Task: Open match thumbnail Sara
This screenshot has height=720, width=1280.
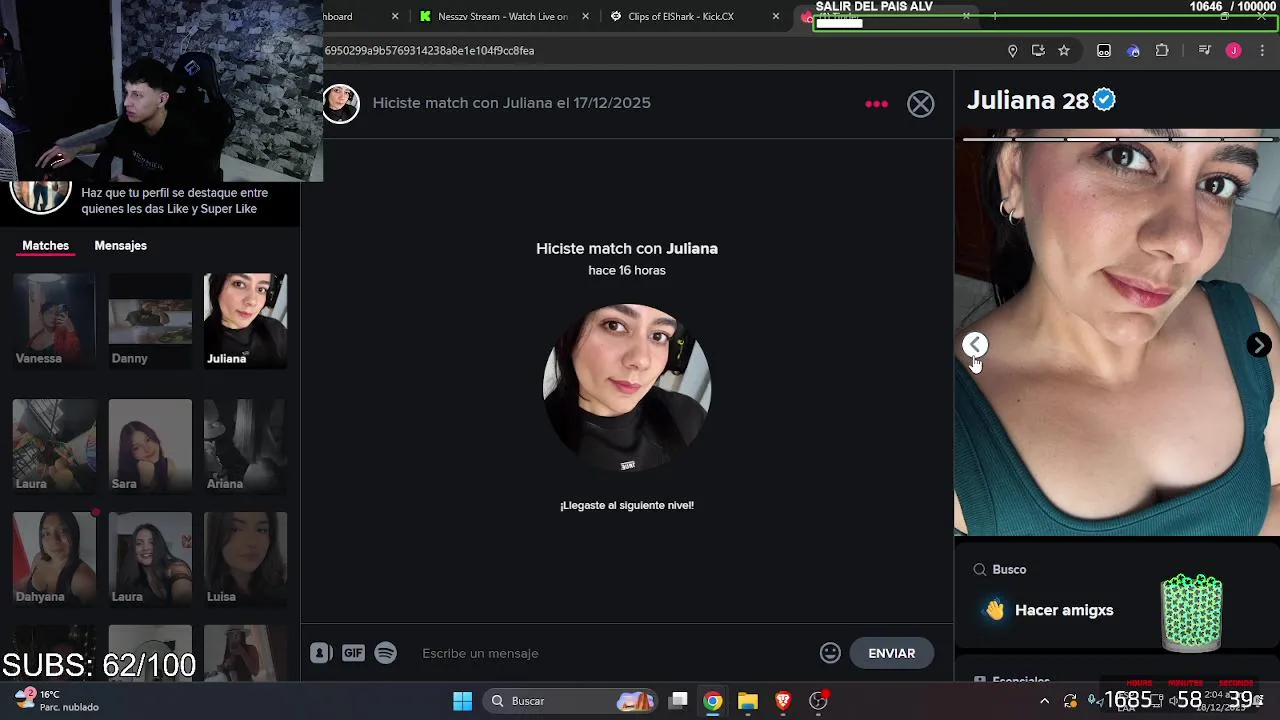Action: [x=150, y=445]
